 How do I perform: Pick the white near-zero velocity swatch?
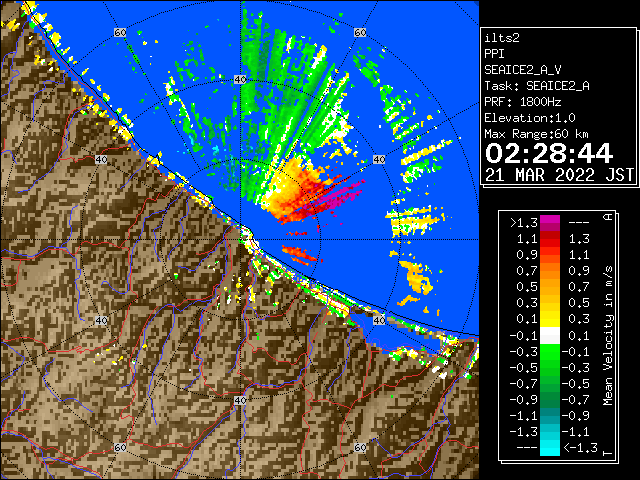550,336
